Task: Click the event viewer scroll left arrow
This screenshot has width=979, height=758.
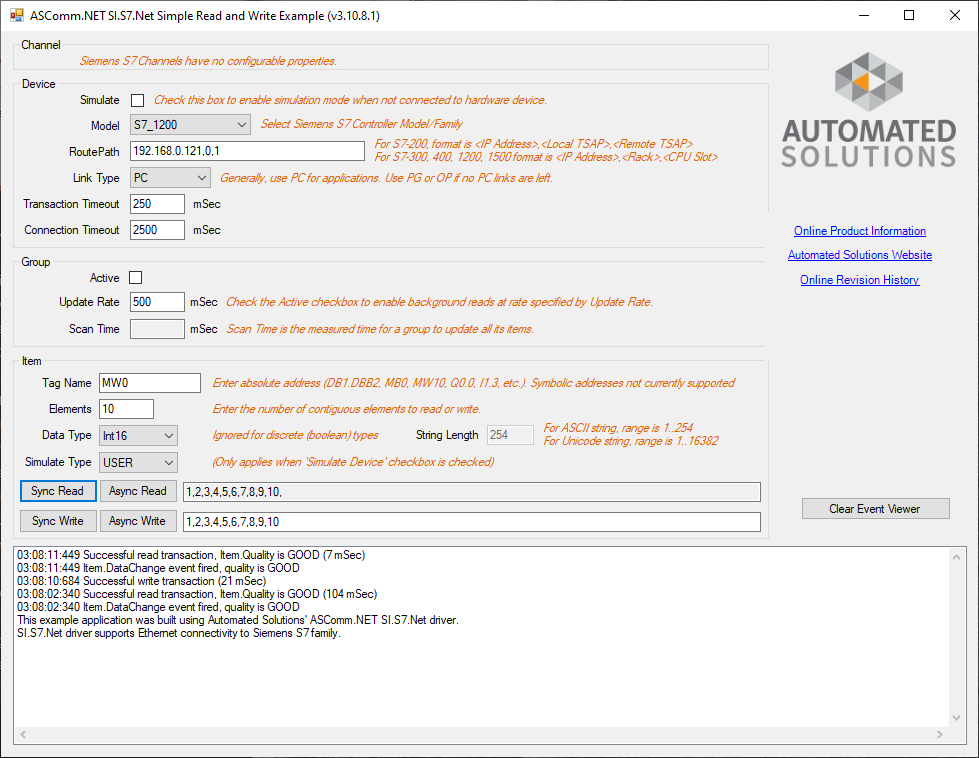Action: click(x=23, y=735)
